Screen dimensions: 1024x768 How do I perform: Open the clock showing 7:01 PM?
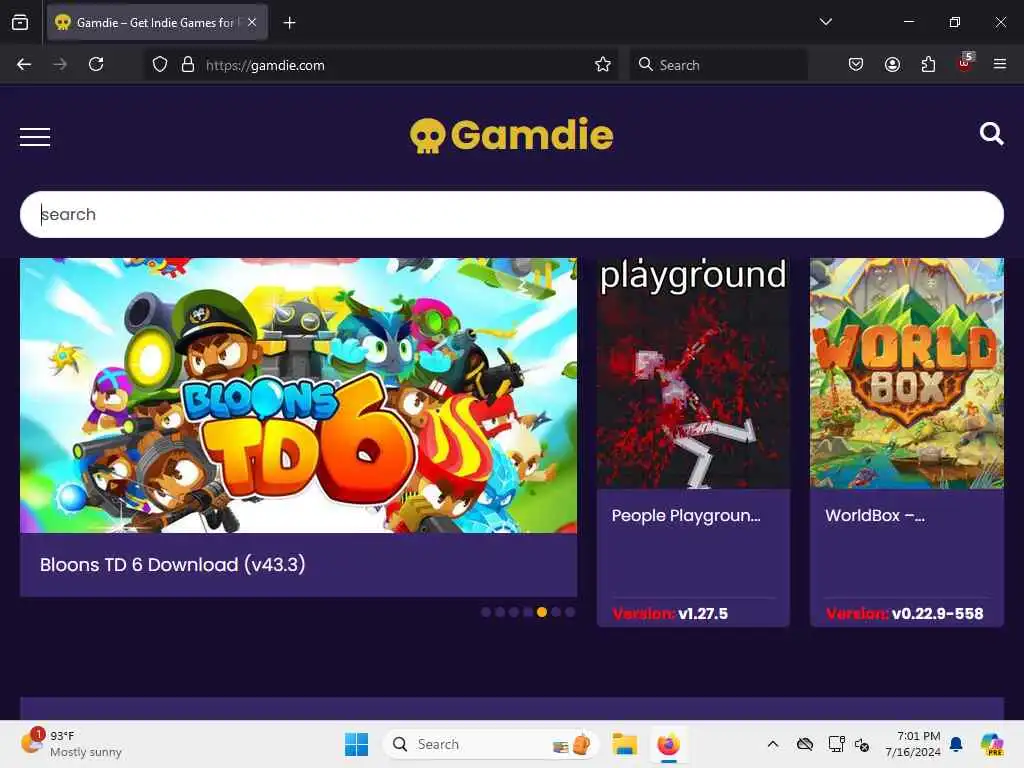coord(913,744)
